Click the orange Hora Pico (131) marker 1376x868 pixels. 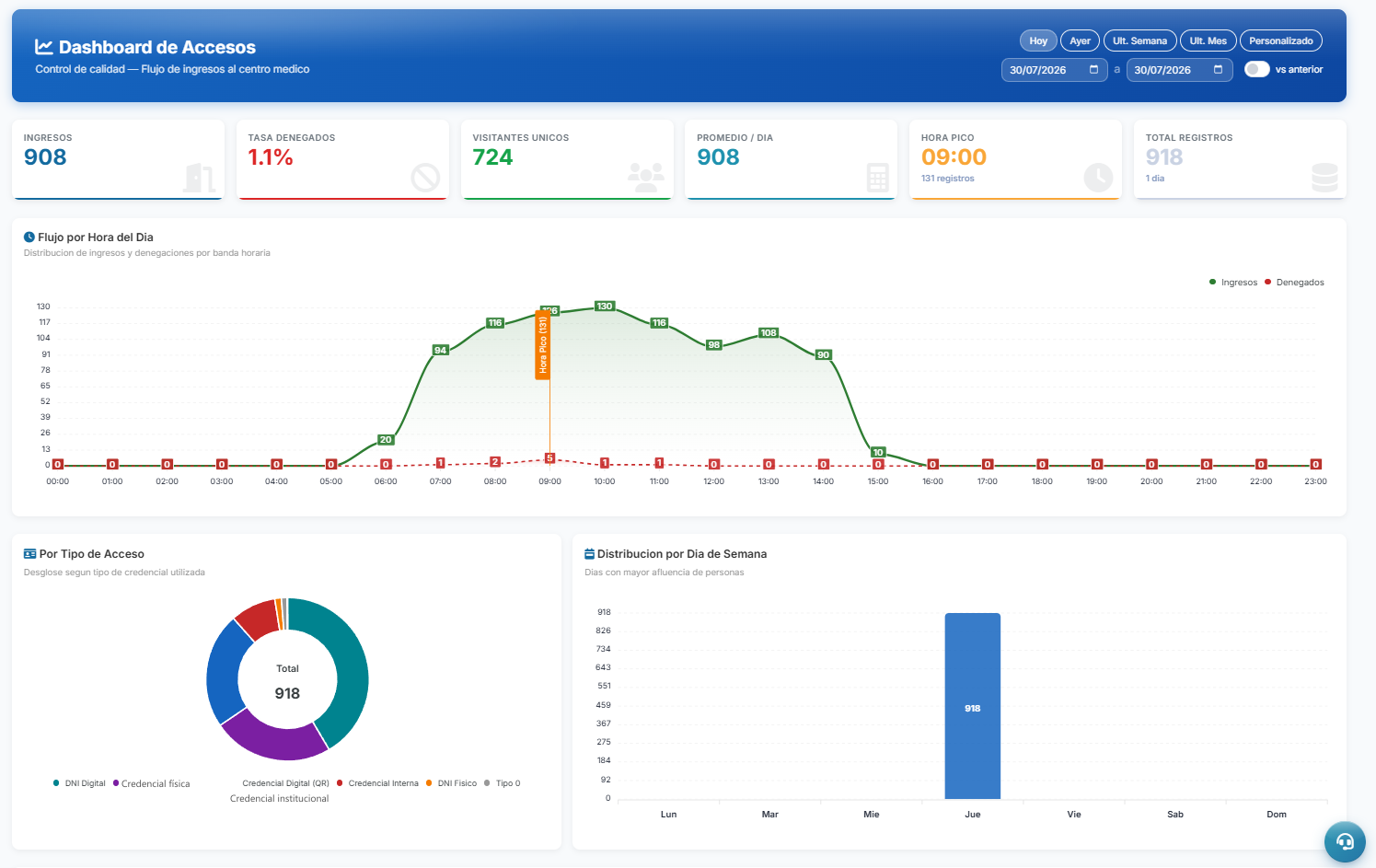tap(543, 344)
